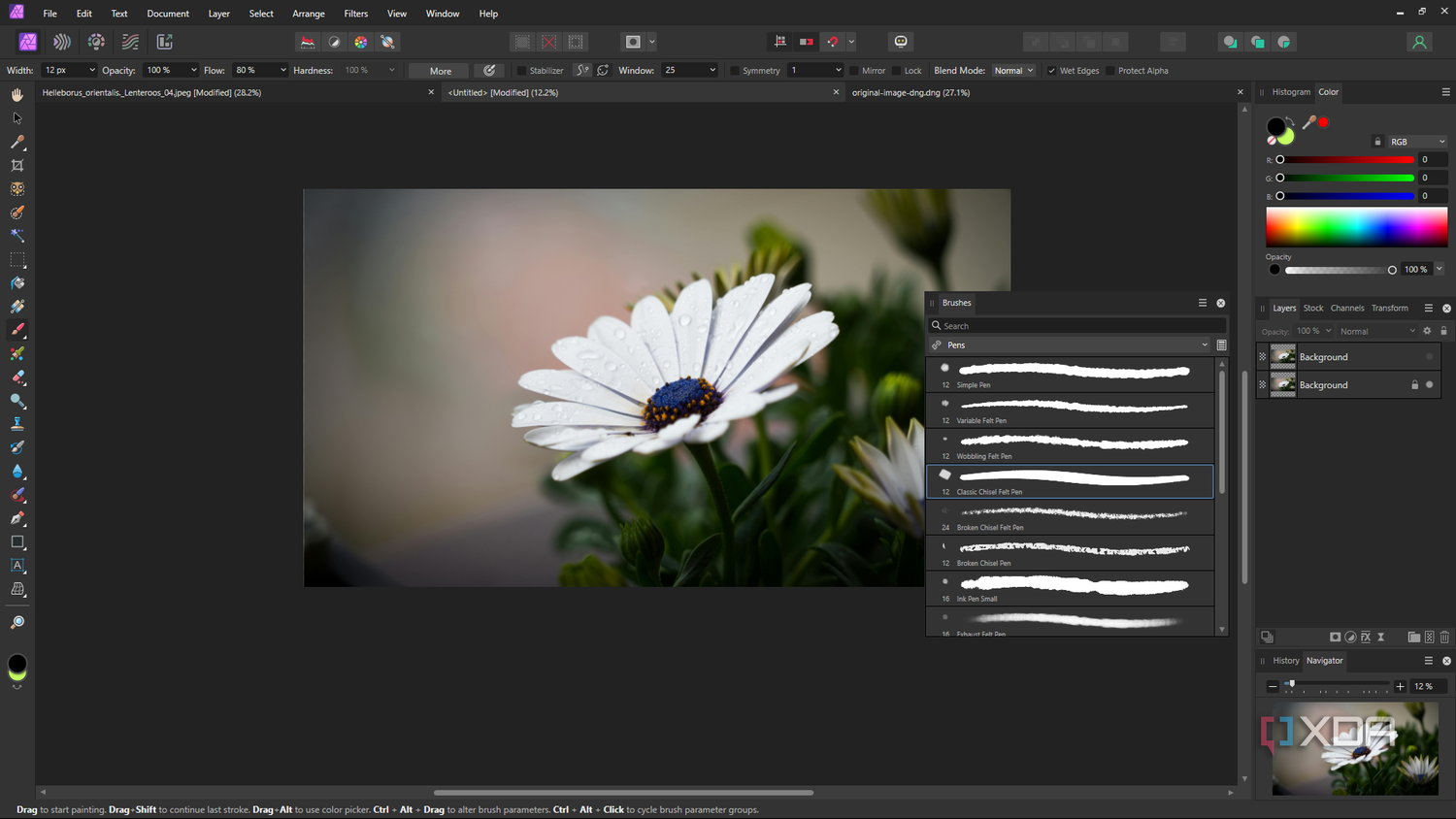Close the Helleborus_orientalis document tab
This screenshot has width=1456, height=819.
(431, 92)
